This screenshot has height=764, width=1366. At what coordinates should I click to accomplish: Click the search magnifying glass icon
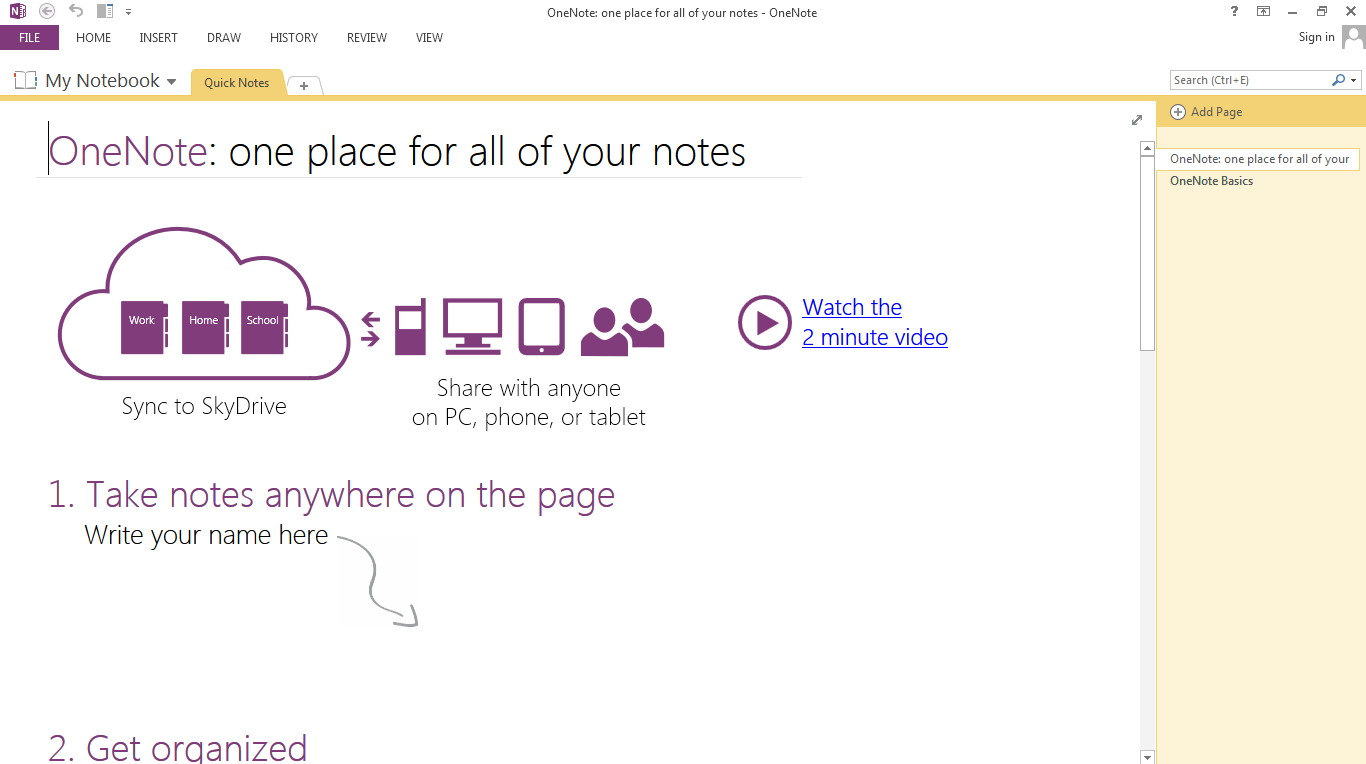1338,80
